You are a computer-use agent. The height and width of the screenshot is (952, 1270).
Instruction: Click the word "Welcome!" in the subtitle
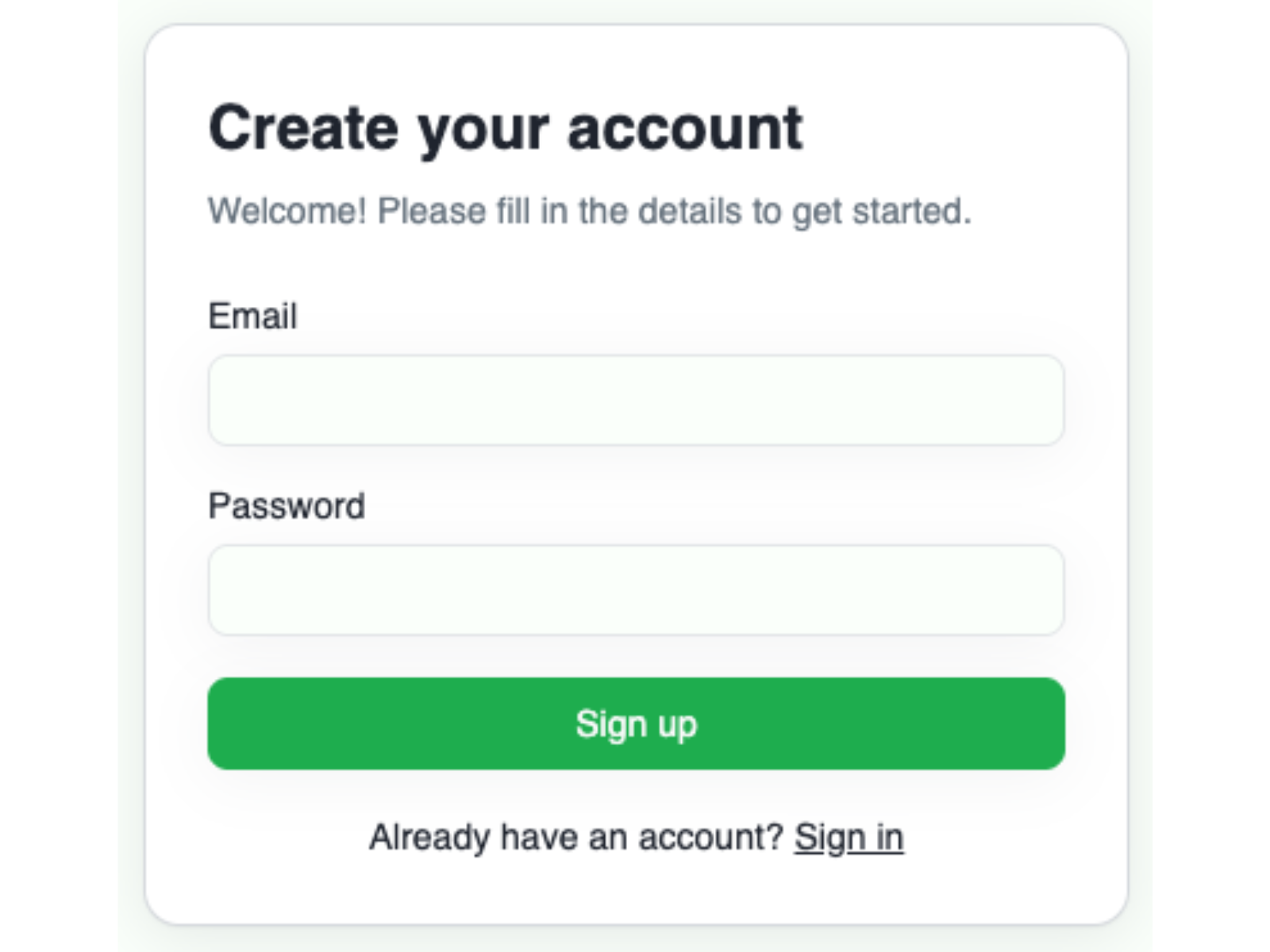[287, 211]
